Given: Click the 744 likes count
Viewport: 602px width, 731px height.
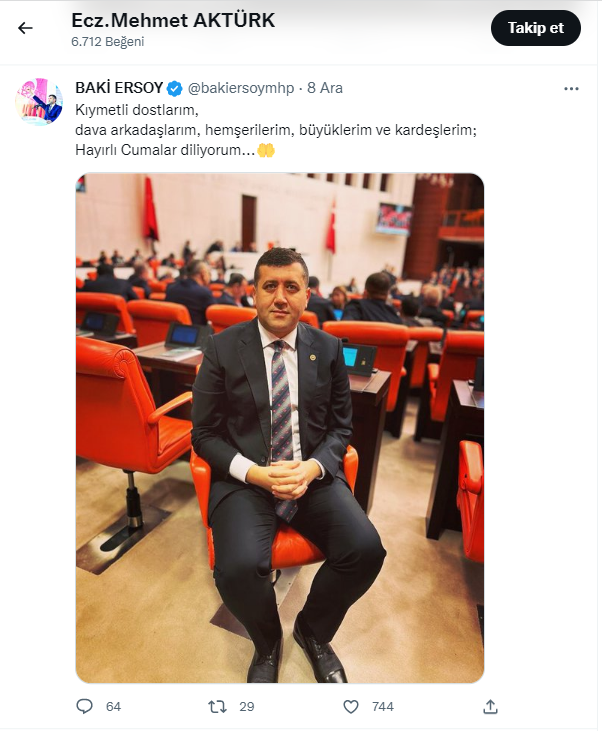Looking at the screenshot, I should [383, 707].
